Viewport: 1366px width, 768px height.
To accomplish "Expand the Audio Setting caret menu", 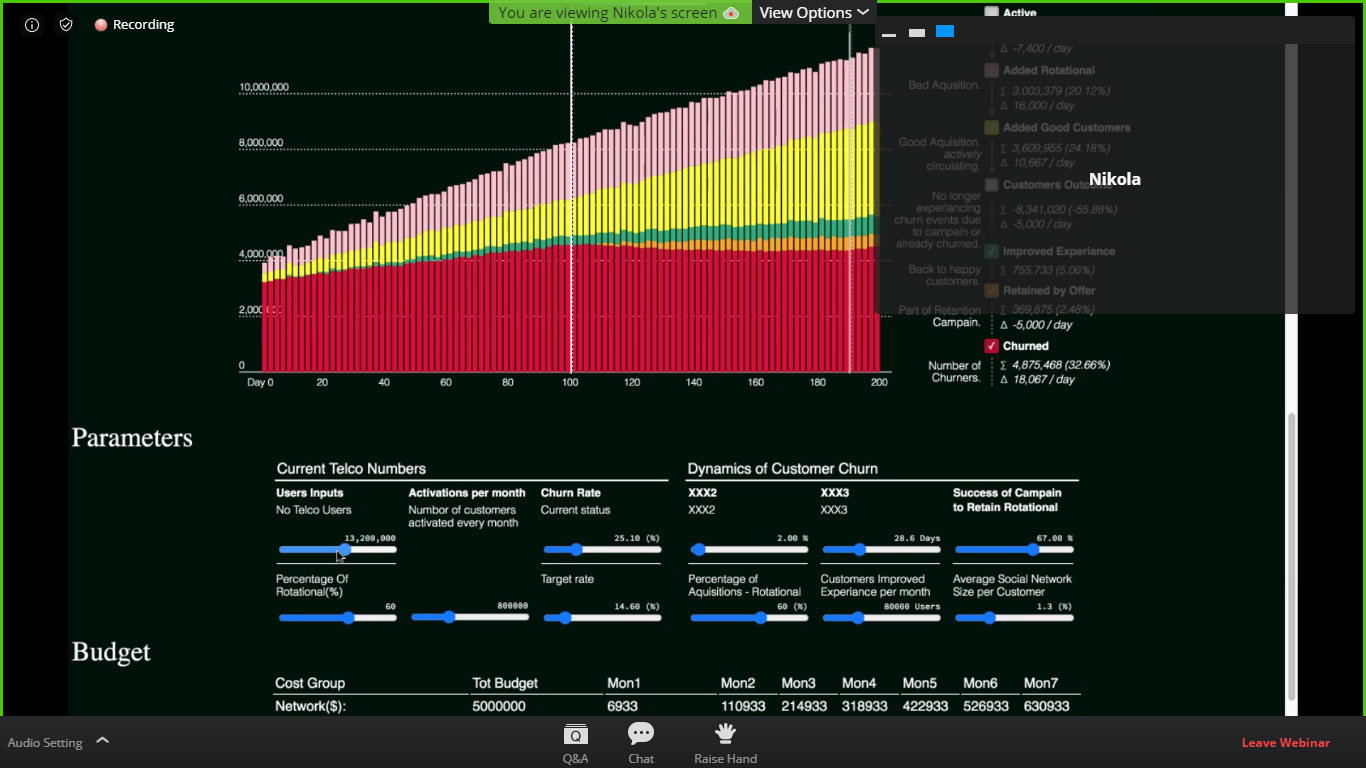I will [102, 741].
